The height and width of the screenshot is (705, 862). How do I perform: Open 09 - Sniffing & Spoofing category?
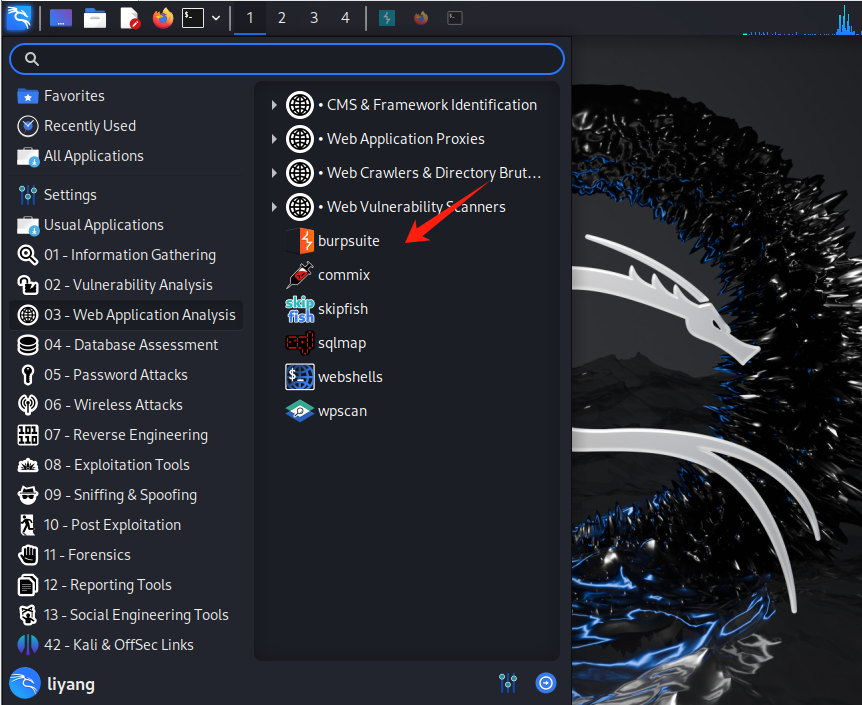[x=126, y=495]
